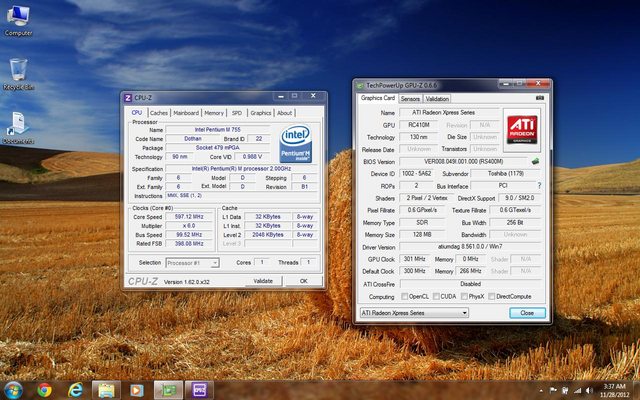Viewport: 640px width, 400px height.
Task: Click the BIOS Version field in GPU-Z
Action: point(464,161)
